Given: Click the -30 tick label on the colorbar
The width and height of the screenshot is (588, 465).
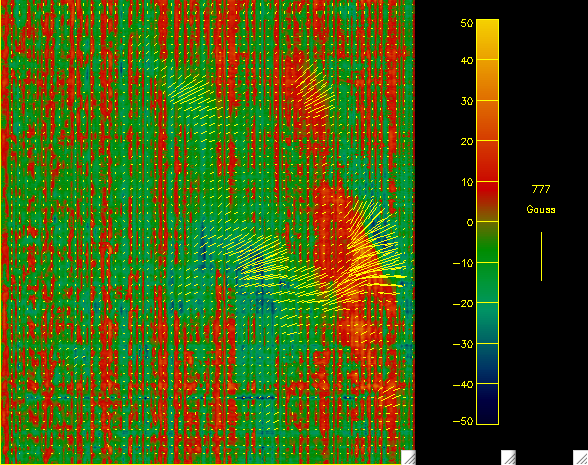Looking at the screenshot, I should 463,344.
